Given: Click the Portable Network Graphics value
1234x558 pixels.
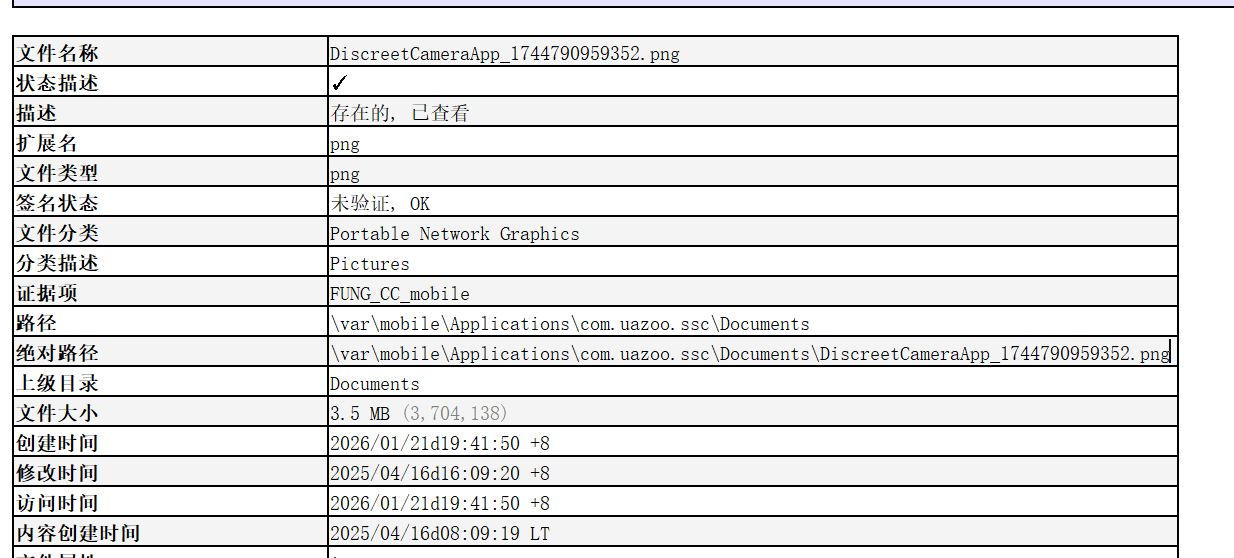Looking at the screenshot, I should click(454, 234).
